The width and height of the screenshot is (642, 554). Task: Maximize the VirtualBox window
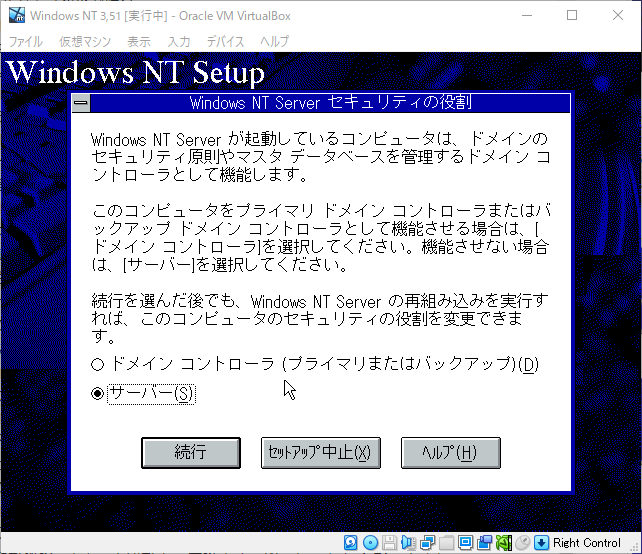572,16
